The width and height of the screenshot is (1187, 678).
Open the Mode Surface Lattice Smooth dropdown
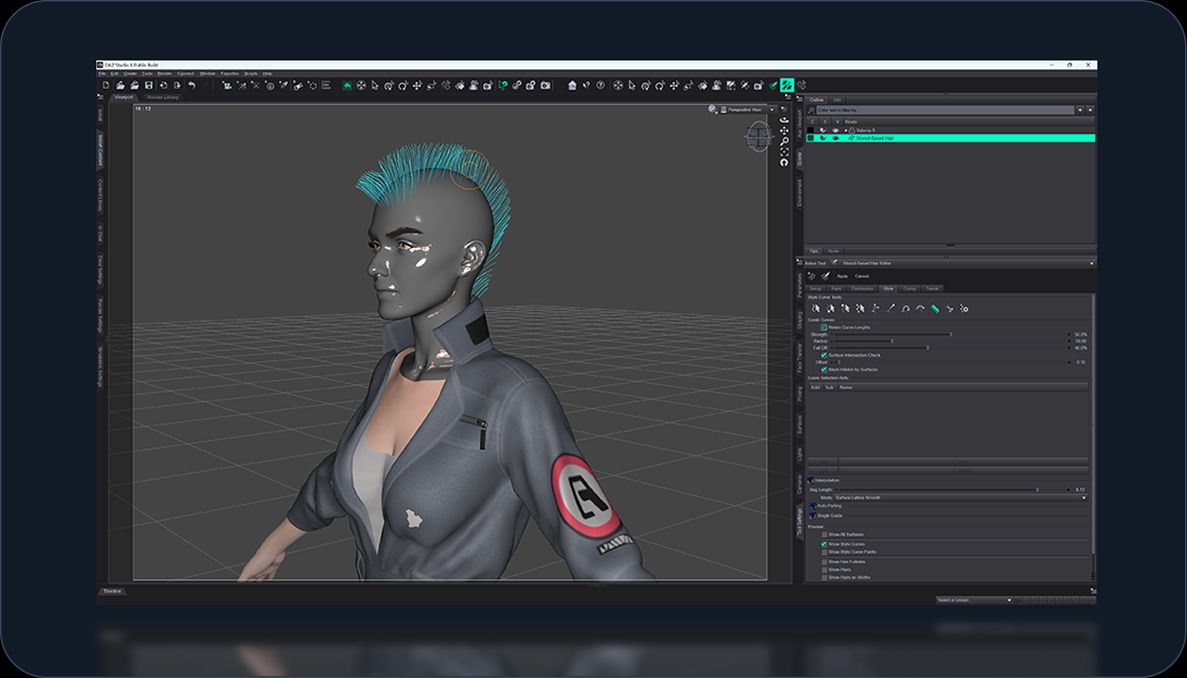(x=960, y=498)
